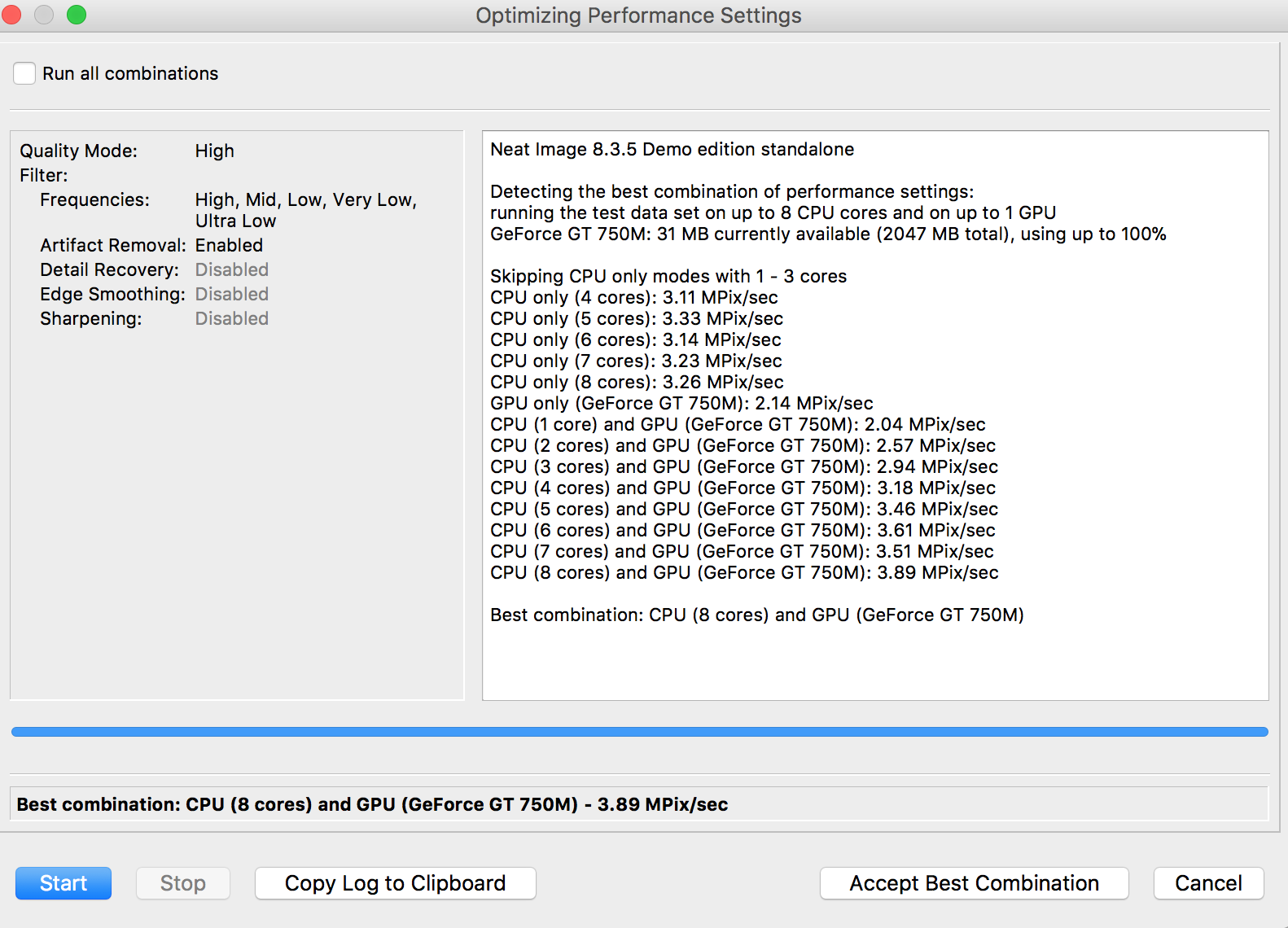Enable the Run all combinations checkbox
This screenshot has width=1288, height=928.
pyautogui.click(x=24, y=73)
